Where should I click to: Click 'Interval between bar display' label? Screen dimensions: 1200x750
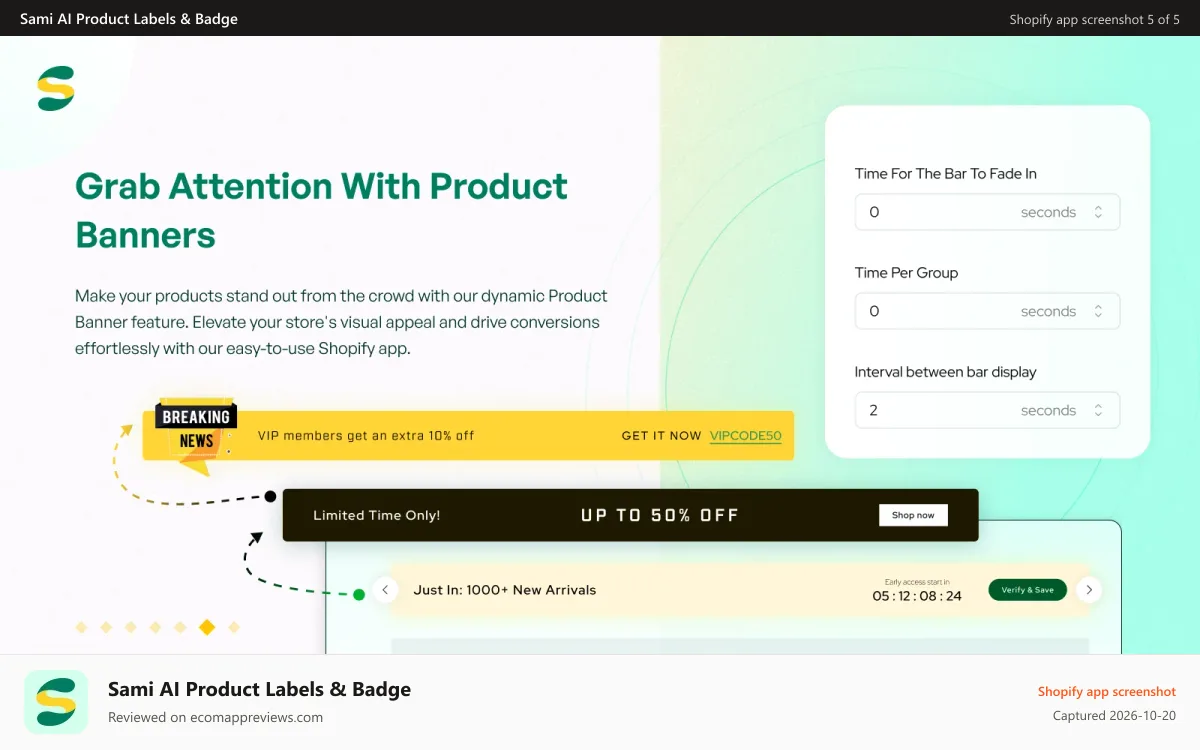(946, 372)
